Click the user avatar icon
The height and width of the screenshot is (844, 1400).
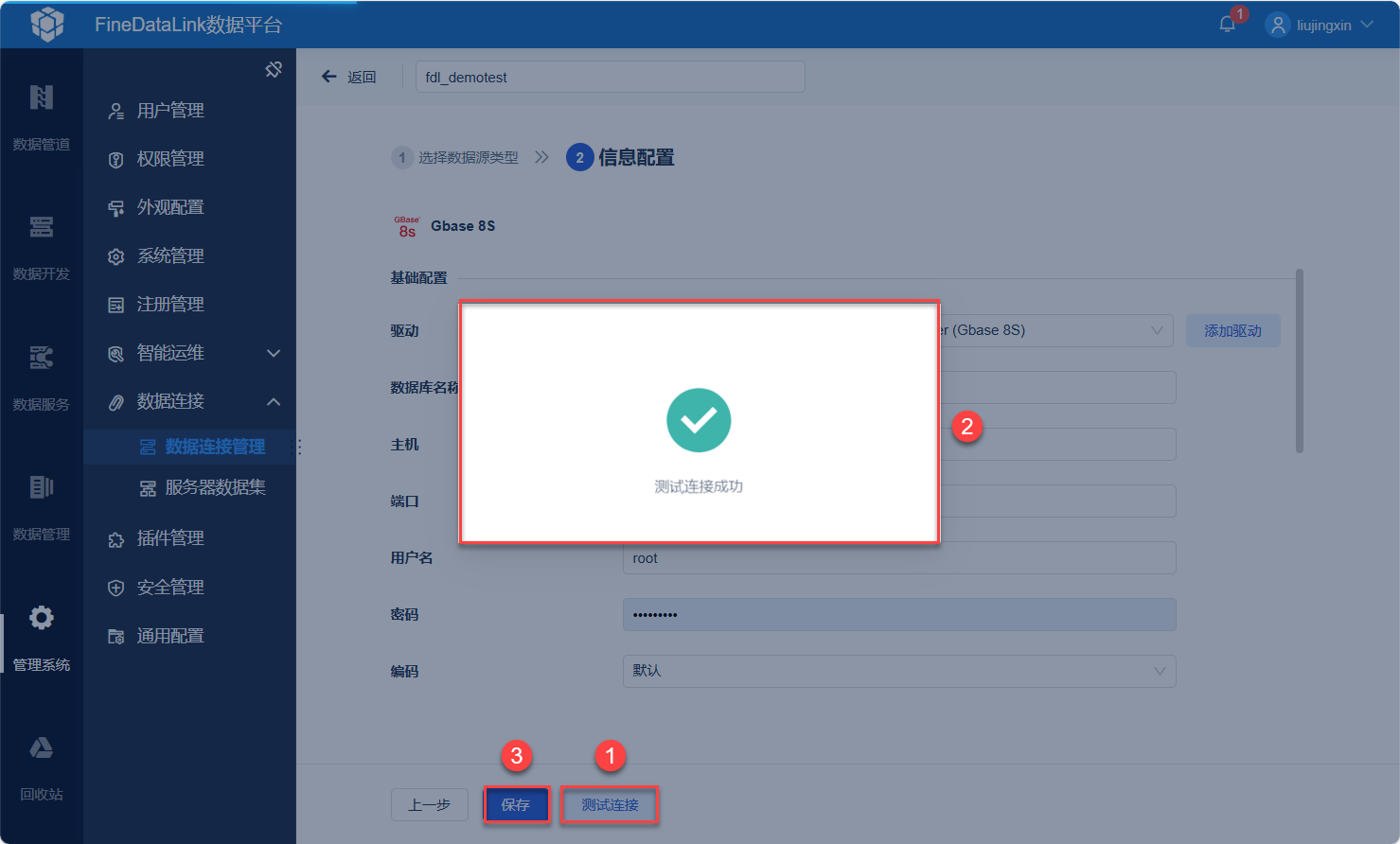[1278, 25]
